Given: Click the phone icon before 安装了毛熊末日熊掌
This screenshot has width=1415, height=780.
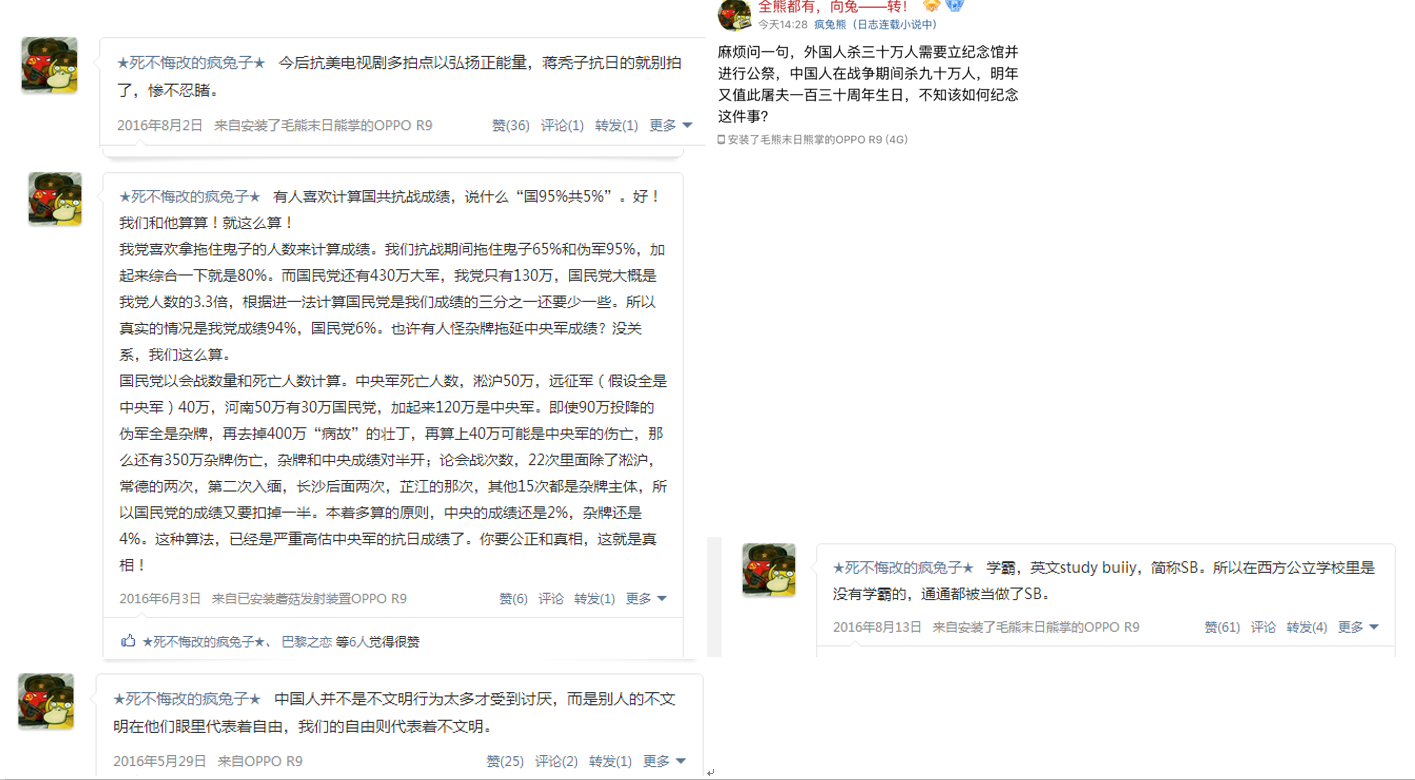Looking at the screenshot, I should click(x=721, y=140).
